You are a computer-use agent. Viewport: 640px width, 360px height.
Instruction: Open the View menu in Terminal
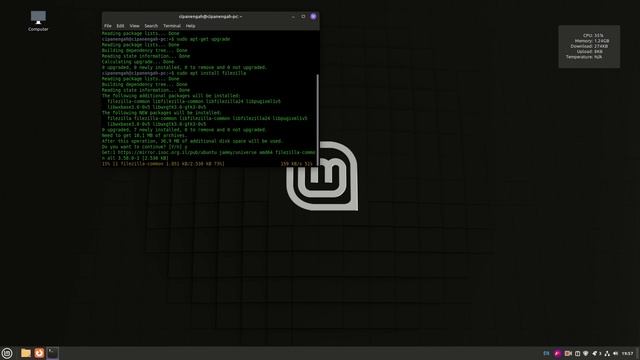click(x=134, y=26)
